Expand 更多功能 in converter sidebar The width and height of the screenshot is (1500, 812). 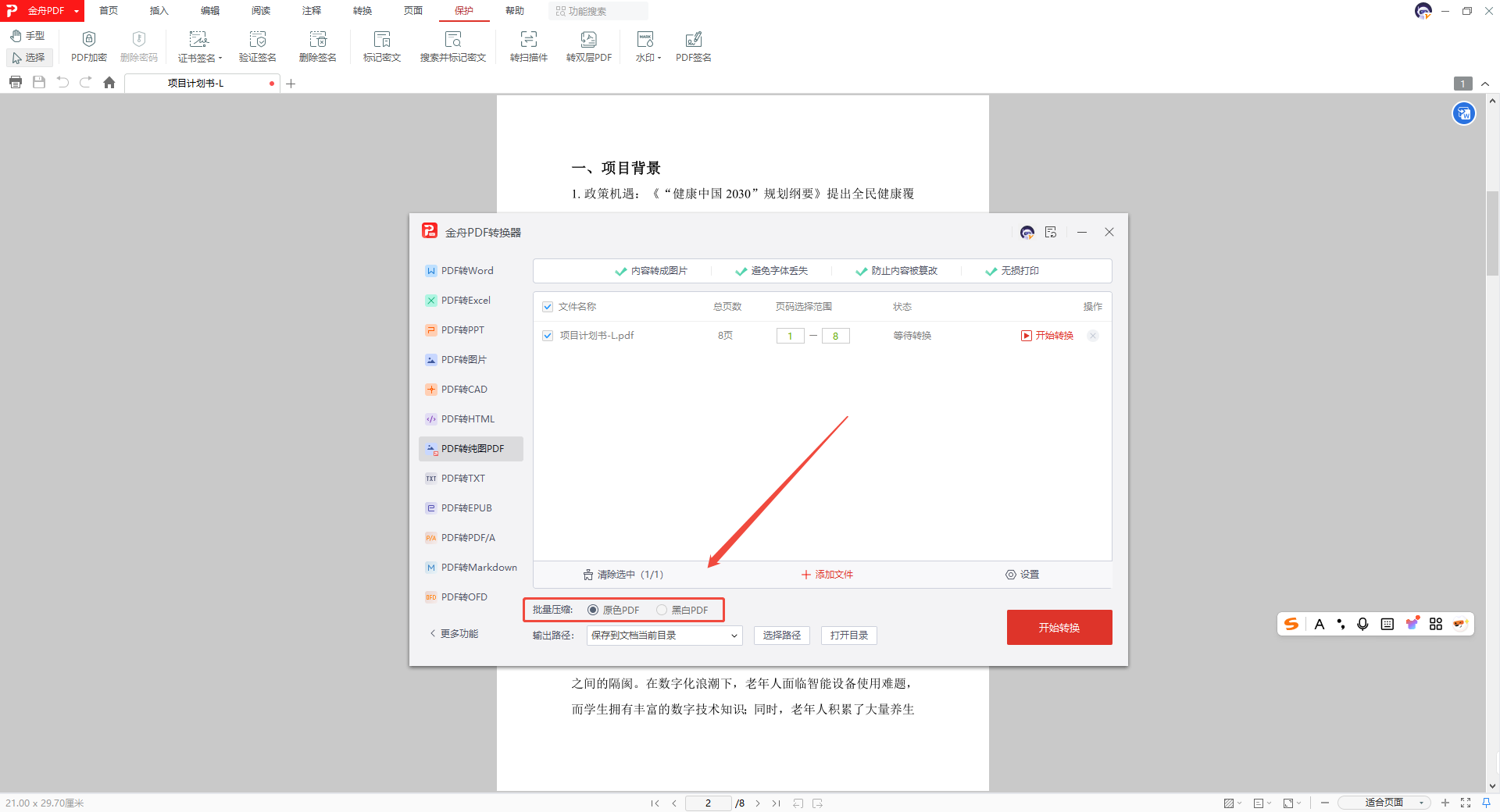pyautogui.click(x=454, y=634)
